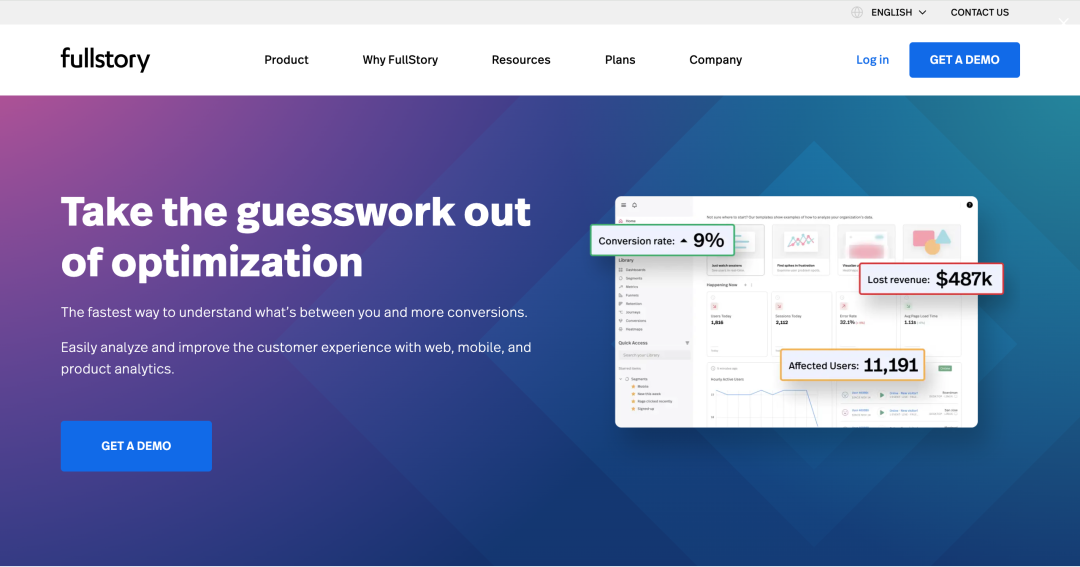Open the Product menu
Image resolution: width=1080 pixels, height=567 pixels.
(x=287, y=60)
